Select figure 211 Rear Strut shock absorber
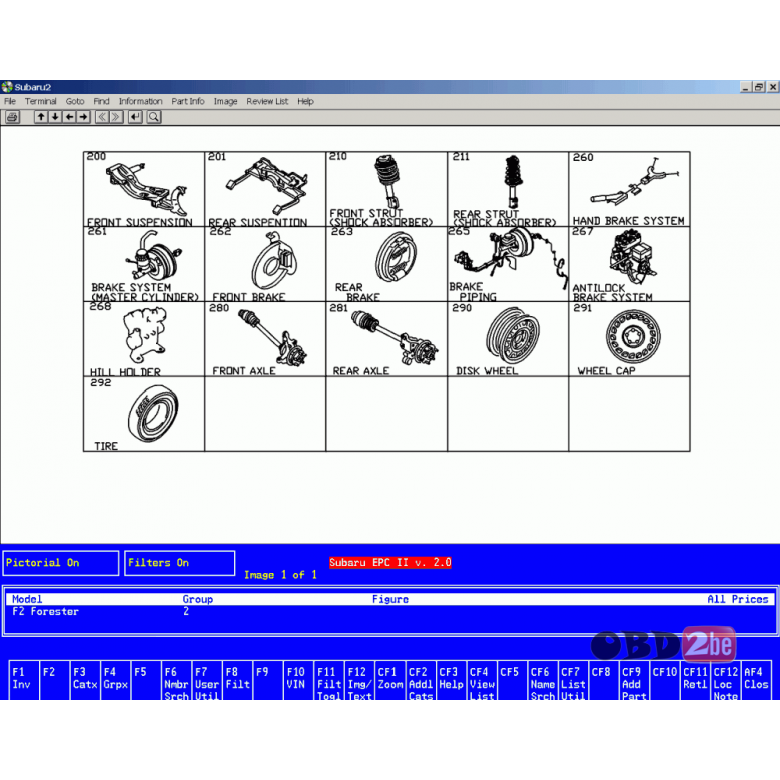 click(508, 189)
